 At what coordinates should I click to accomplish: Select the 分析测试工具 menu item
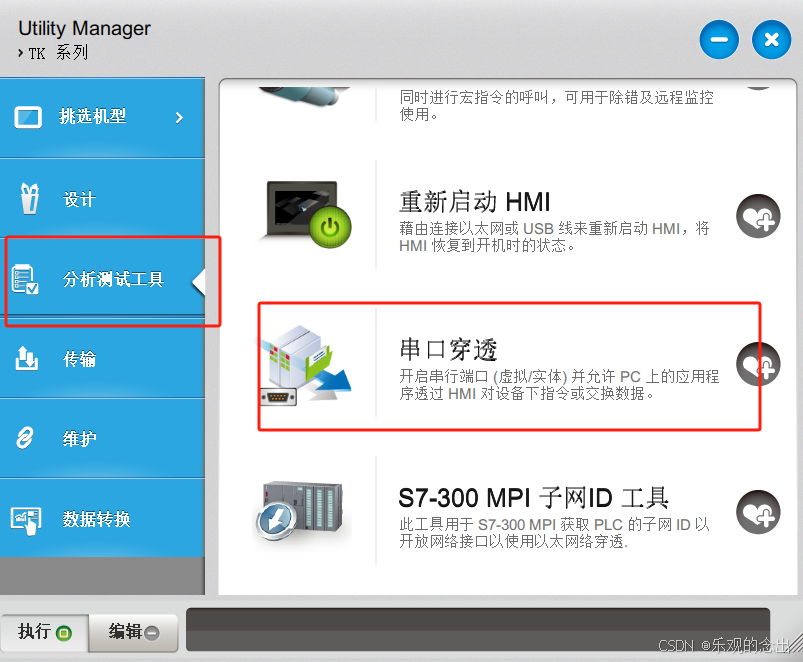tap(102, 279)
